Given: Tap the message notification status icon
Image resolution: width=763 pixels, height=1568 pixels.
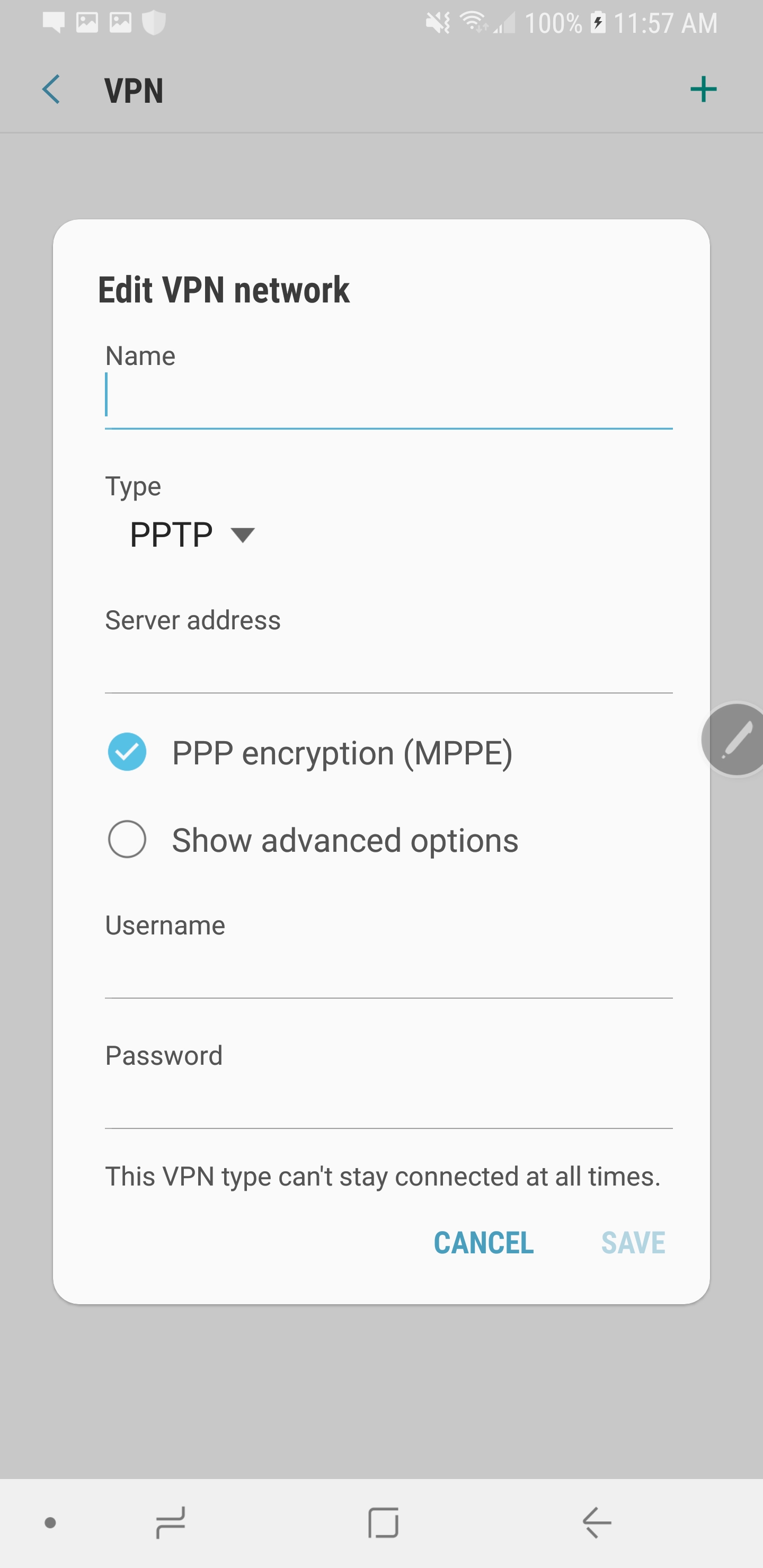Looking at the screenshot, I should point(54,23).
